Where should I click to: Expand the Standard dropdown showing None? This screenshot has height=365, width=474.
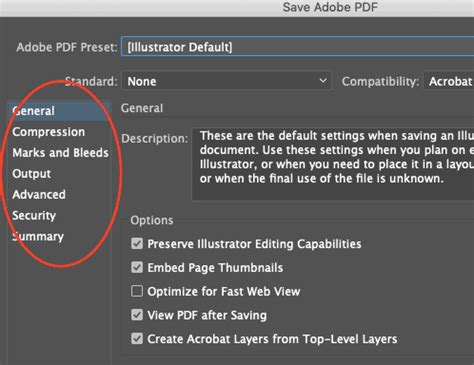[226, 81]
